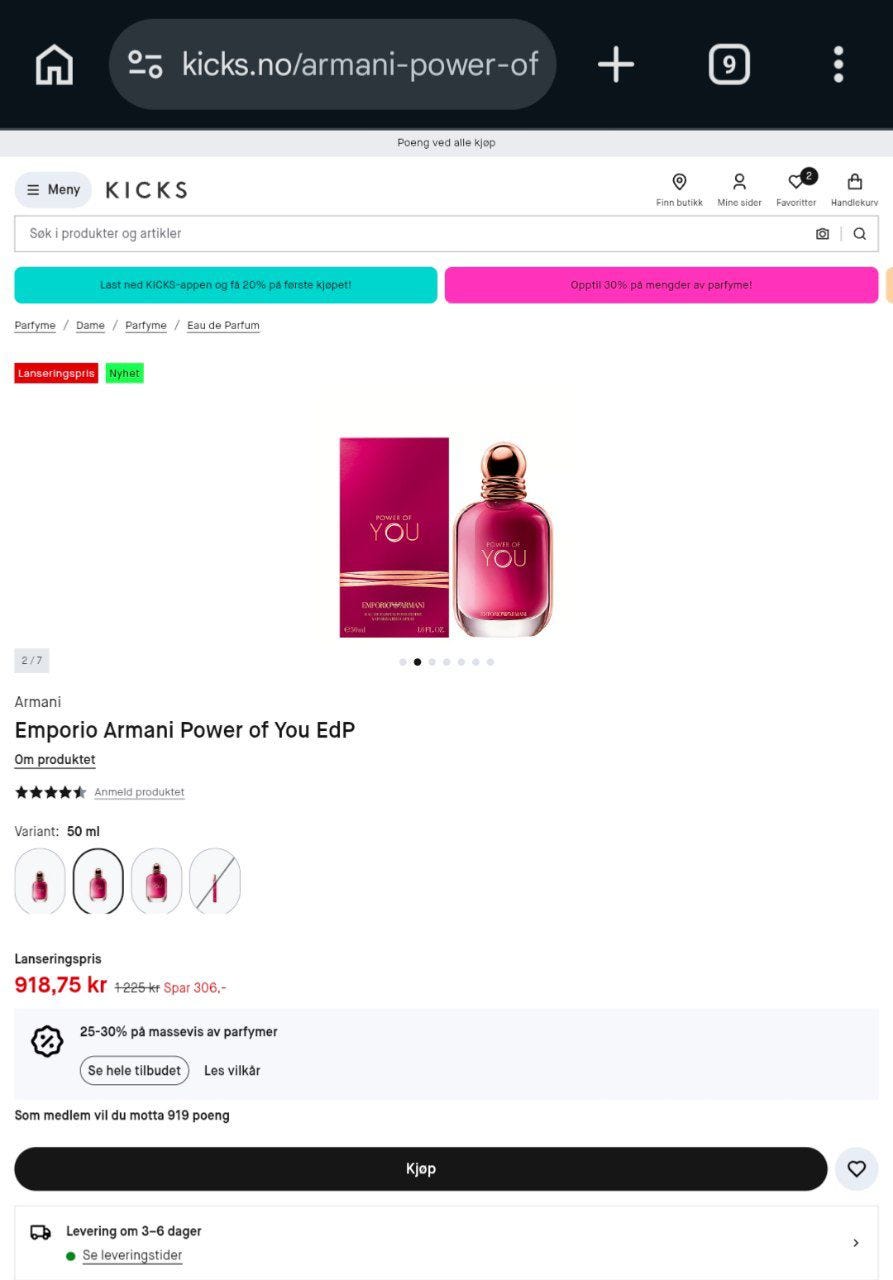The width and height of the screenshot is (893, 1280).
Task: Open Favoritter heart icon in header
Action: tap(797, 189)
